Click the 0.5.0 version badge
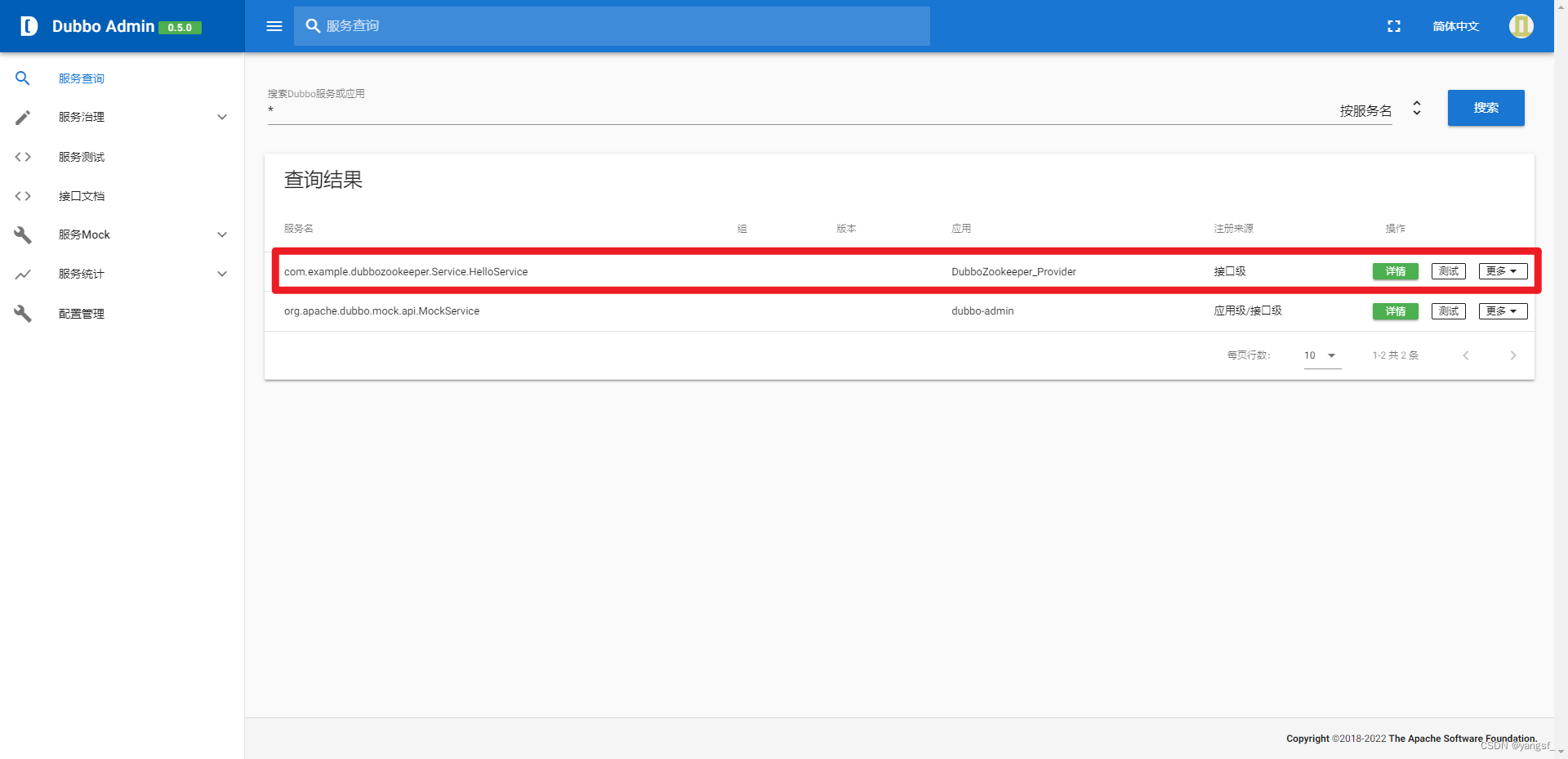 [180, 27]
